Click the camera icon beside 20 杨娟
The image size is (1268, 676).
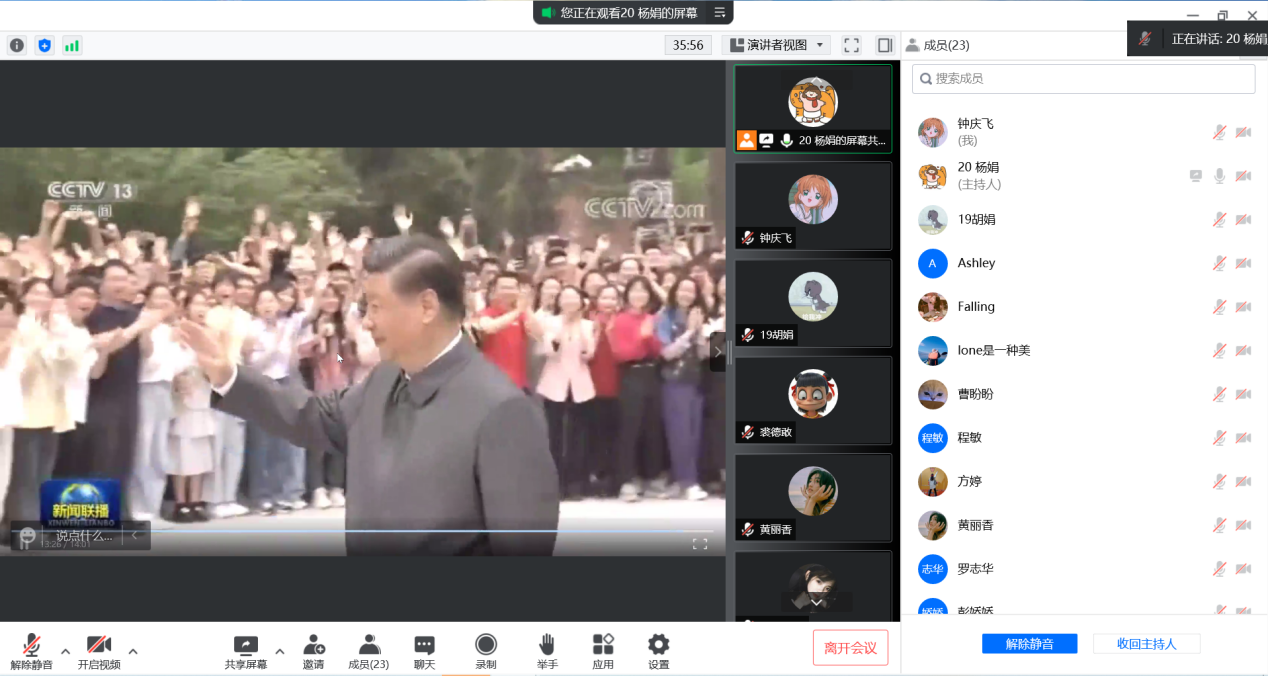(x=1243, y=176)
